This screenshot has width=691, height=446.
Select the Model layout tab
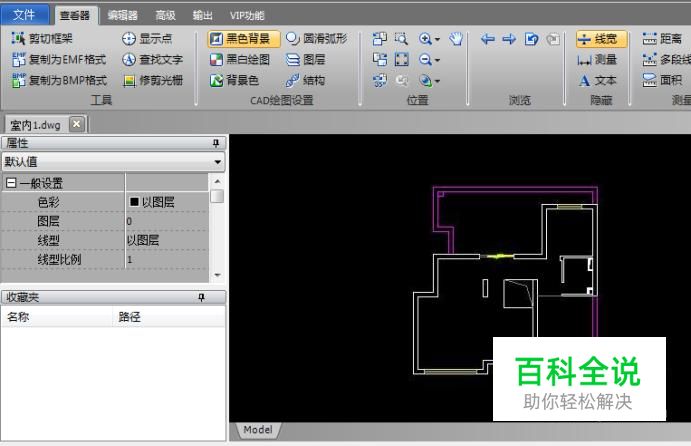tap(258, 430)
